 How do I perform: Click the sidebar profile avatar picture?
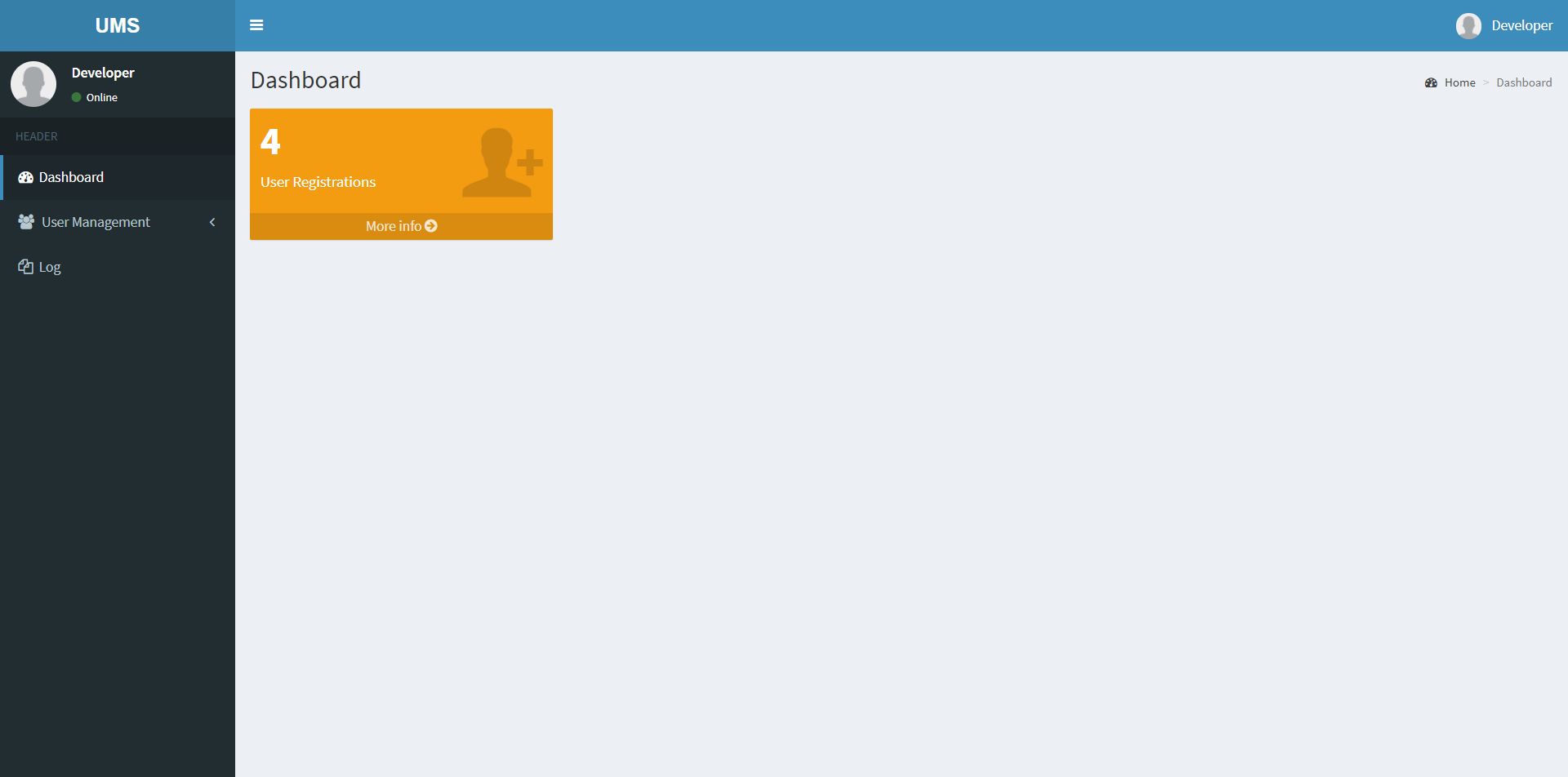33,84
